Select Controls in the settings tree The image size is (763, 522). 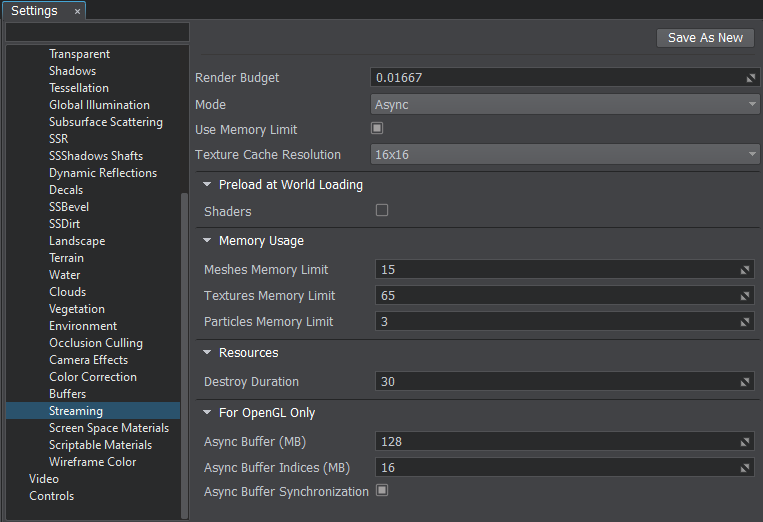coord(52,496)
